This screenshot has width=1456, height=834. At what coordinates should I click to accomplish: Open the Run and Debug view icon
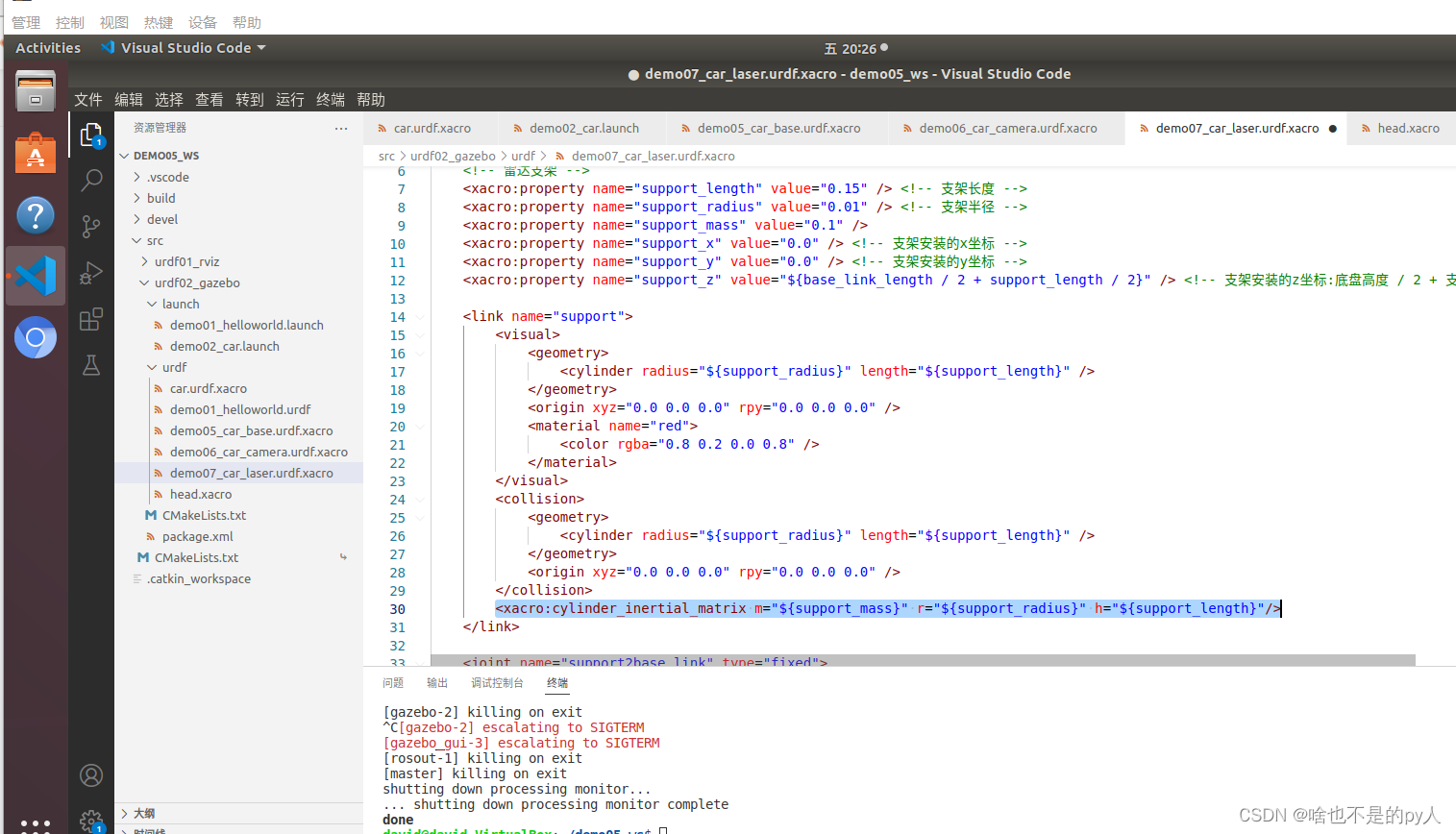coord(91,273)
